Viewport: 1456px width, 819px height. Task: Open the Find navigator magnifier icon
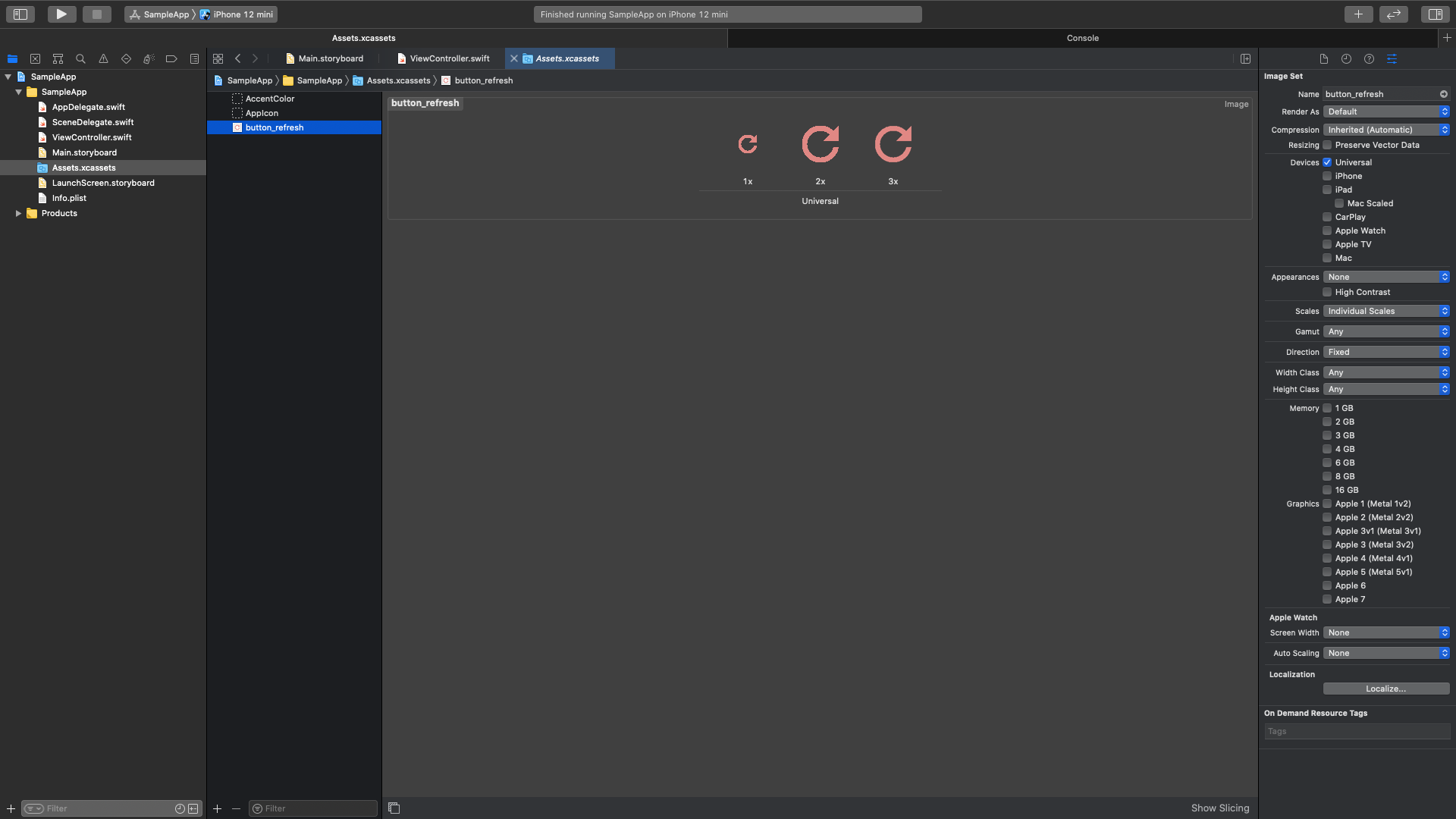80,59
